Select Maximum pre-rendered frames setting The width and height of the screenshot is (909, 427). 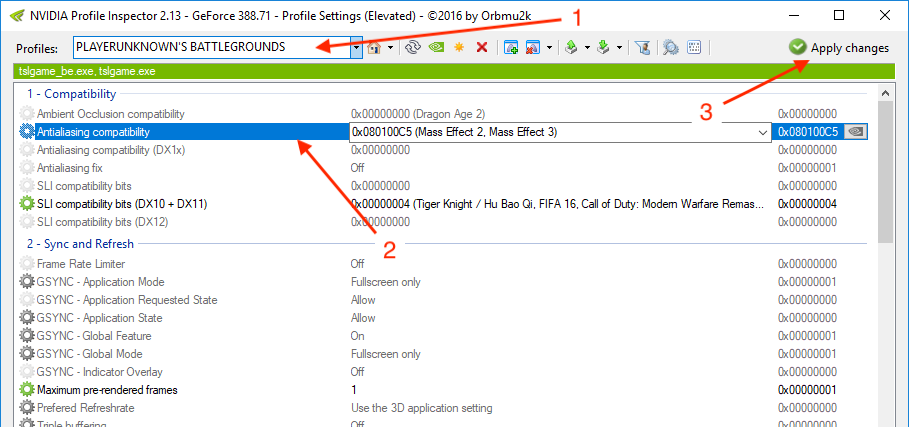click(443, 390)
